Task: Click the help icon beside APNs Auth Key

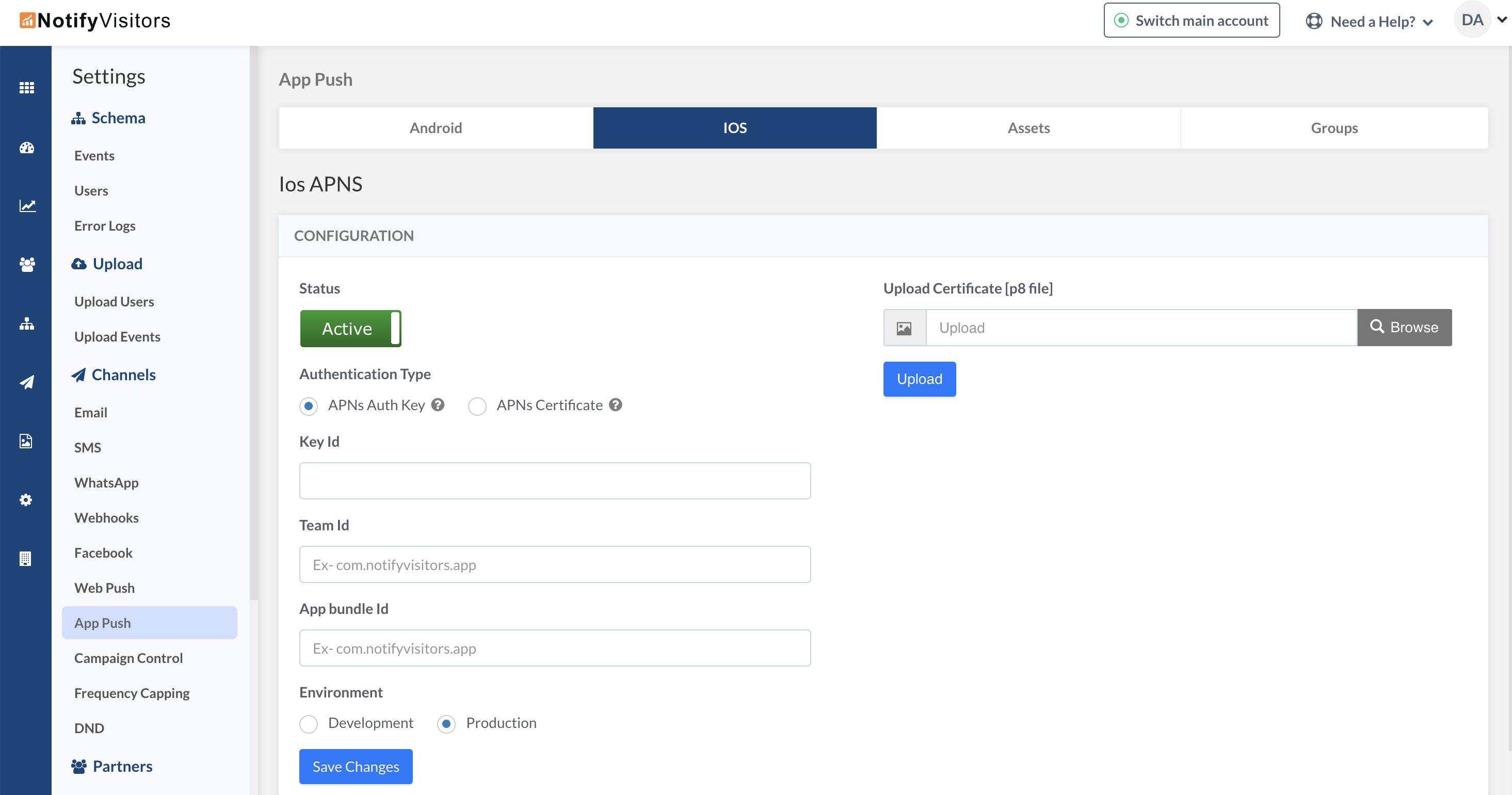Action: [438, 405]
